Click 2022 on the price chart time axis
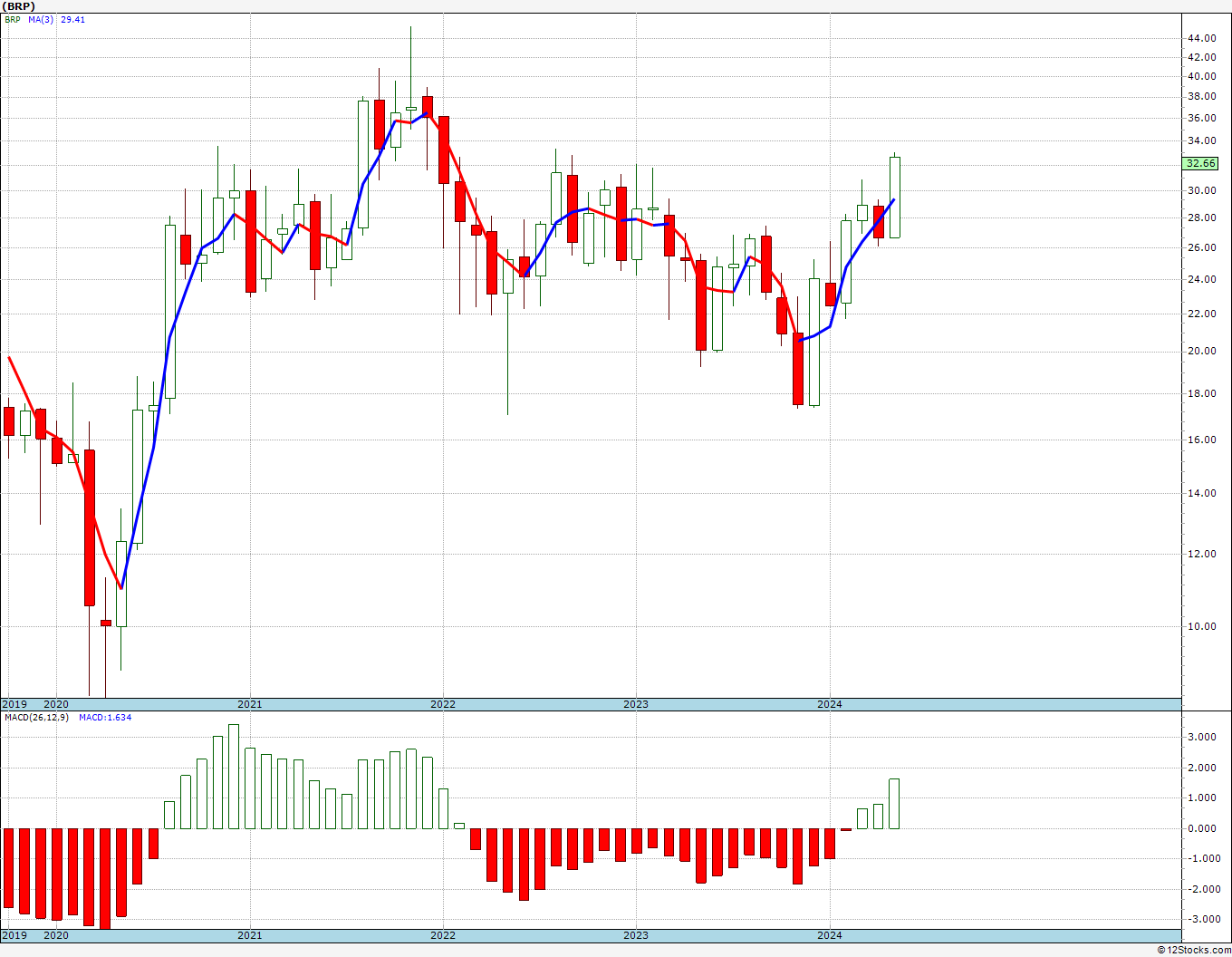This screenshot has width=1232, height=957. click(x=442, y=704)
